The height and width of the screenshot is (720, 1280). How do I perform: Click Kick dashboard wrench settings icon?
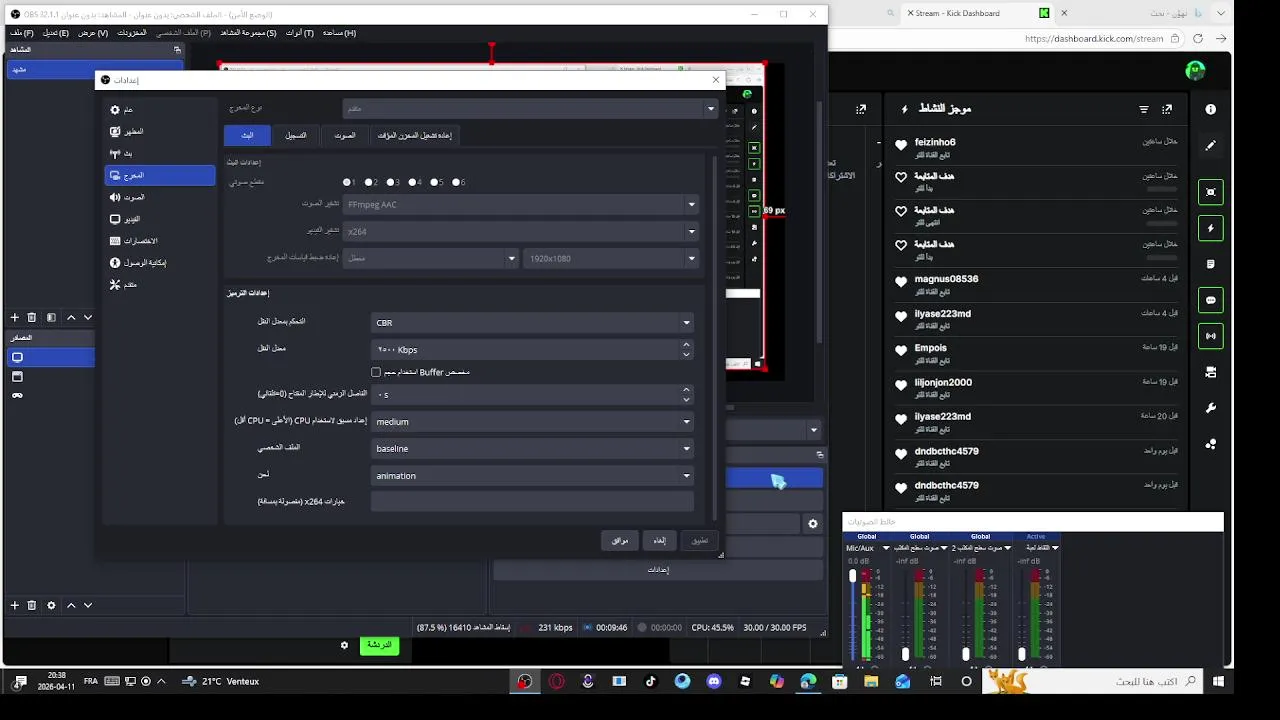(x=1211, y=408)
